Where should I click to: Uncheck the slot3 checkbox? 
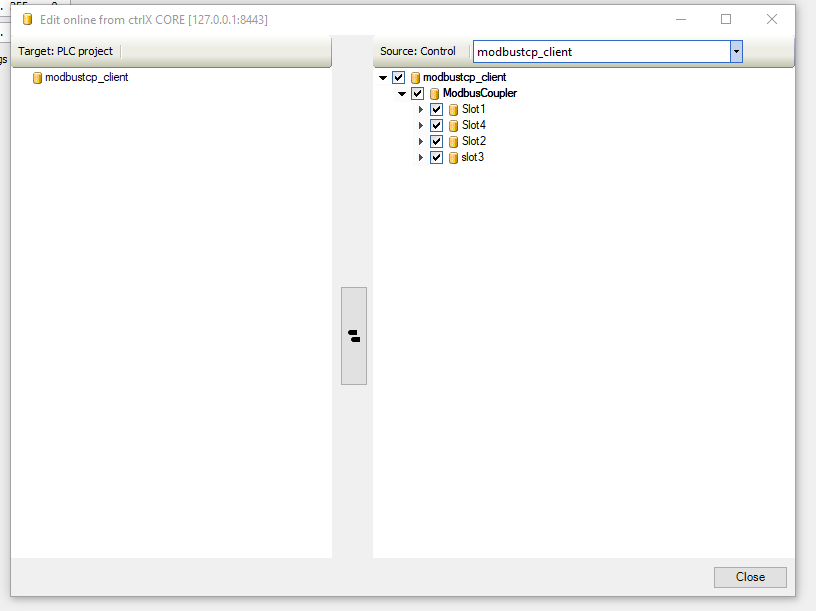(x=437, y=158)
